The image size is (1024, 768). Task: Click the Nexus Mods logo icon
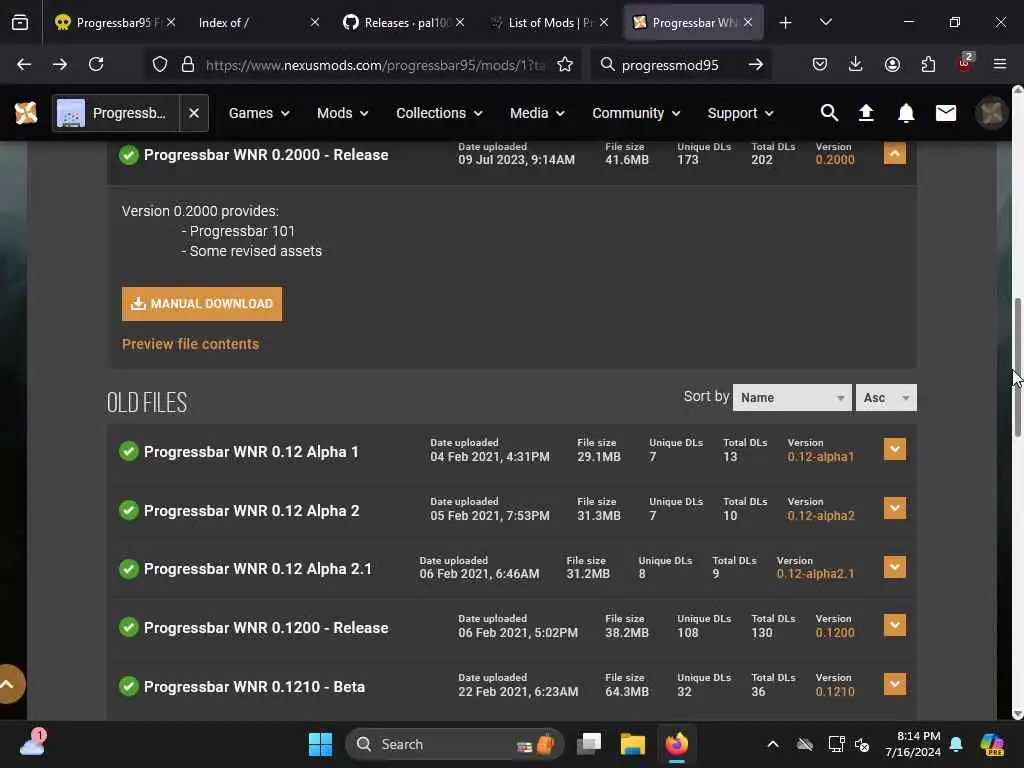[26, 113]
